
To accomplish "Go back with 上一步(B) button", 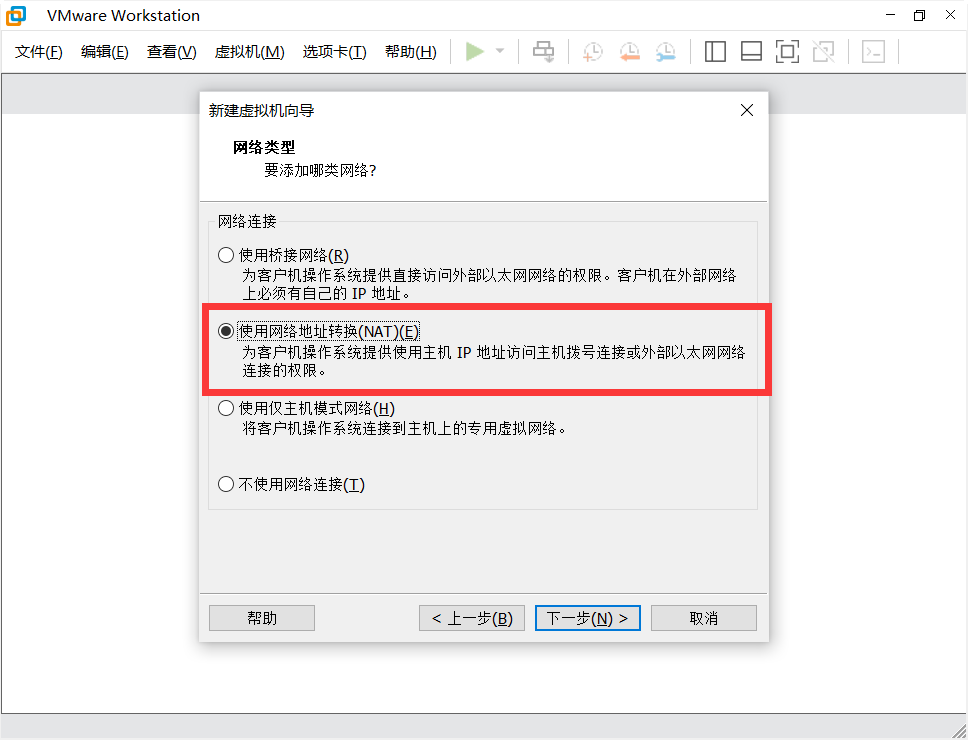I will pyautogui.click(x=472, y=618).
